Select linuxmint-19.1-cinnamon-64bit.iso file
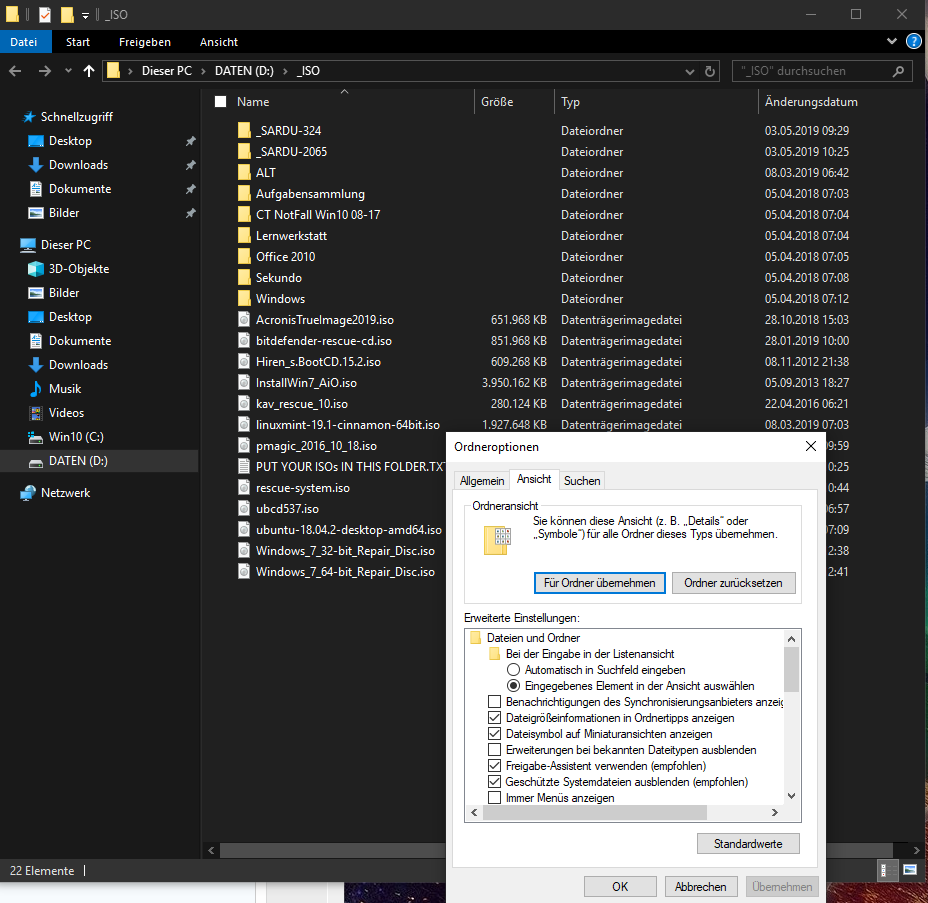 [347, 425]
